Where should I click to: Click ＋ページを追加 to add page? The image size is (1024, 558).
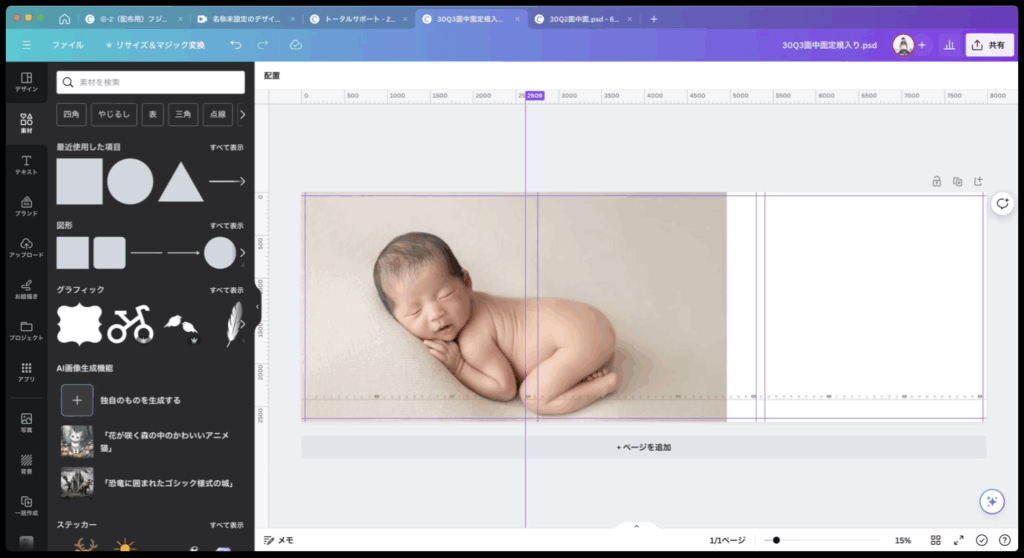point(643,447)
